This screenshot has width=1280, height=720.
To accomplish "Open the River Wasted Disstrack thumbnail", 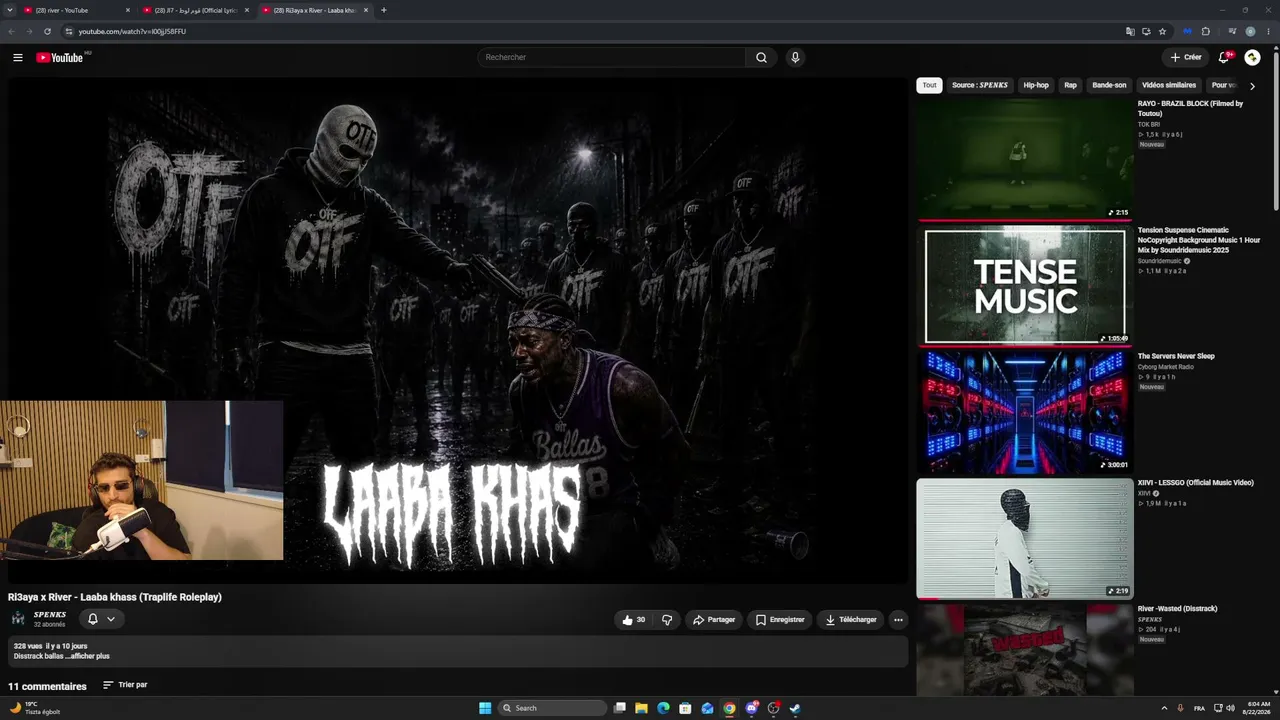I will [1025, 650].
